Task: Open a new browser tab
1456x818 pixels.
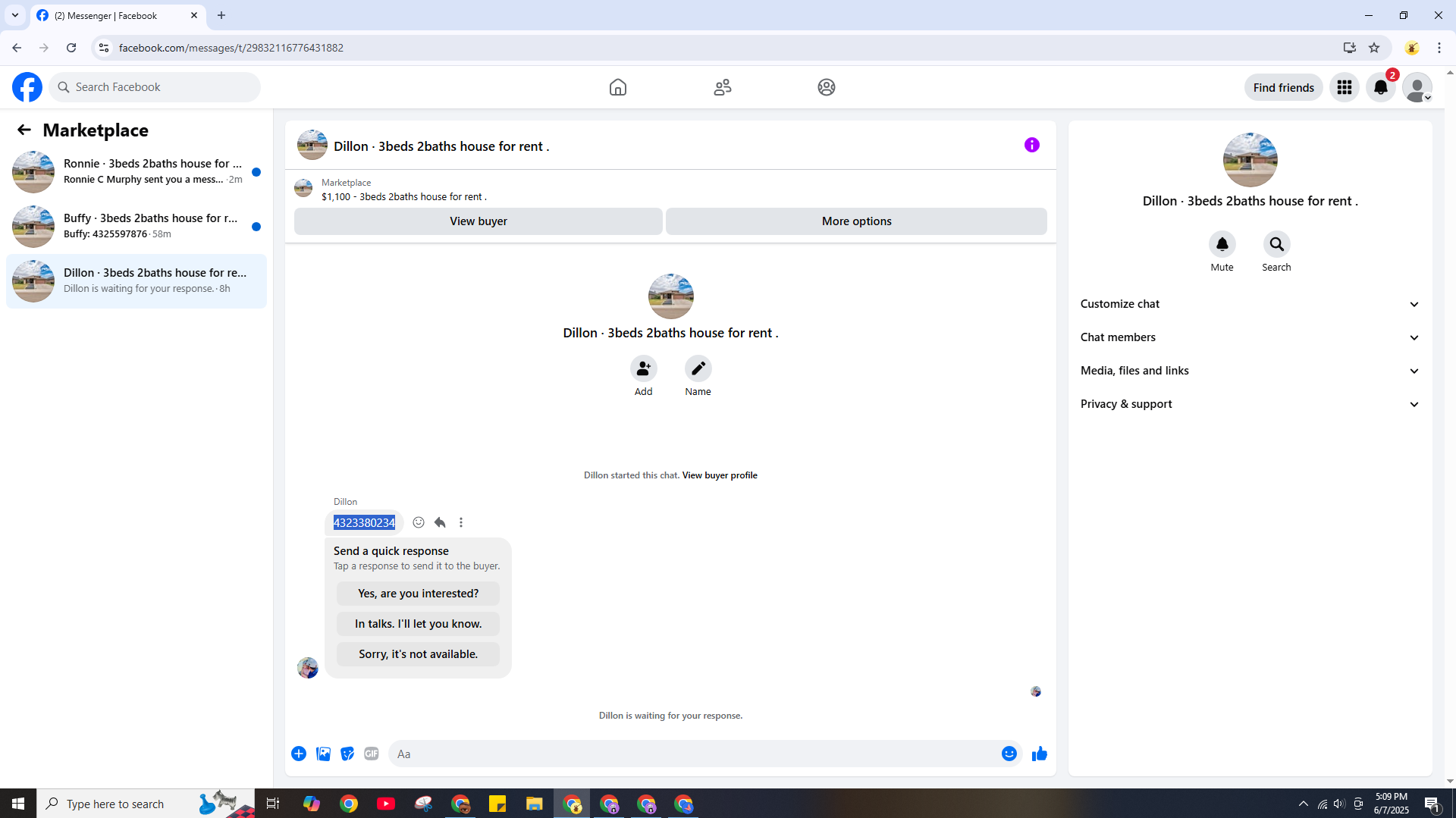Action: (221, 15)
